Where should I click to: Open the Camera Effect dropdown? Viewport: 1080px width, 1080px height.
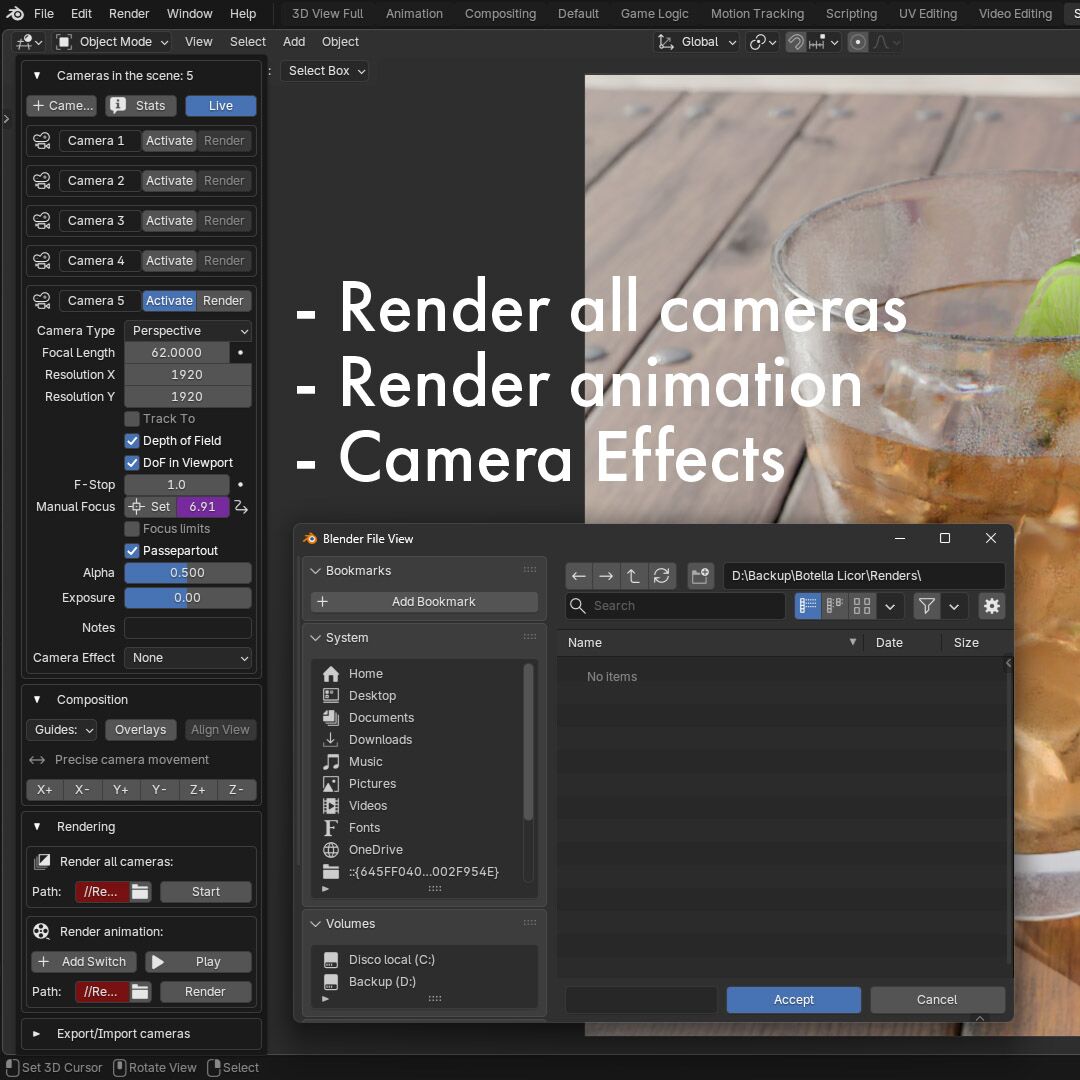[188, 658]
